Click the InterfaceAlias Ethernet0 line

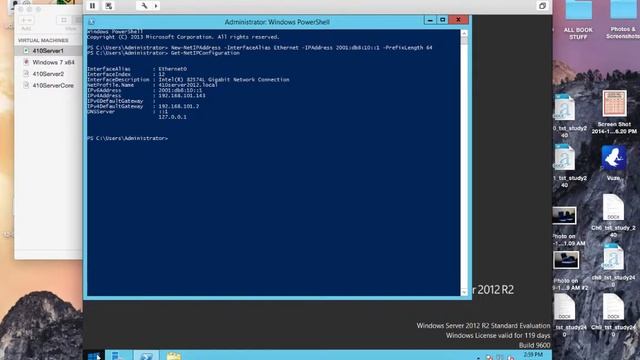(x=137, y=69)
